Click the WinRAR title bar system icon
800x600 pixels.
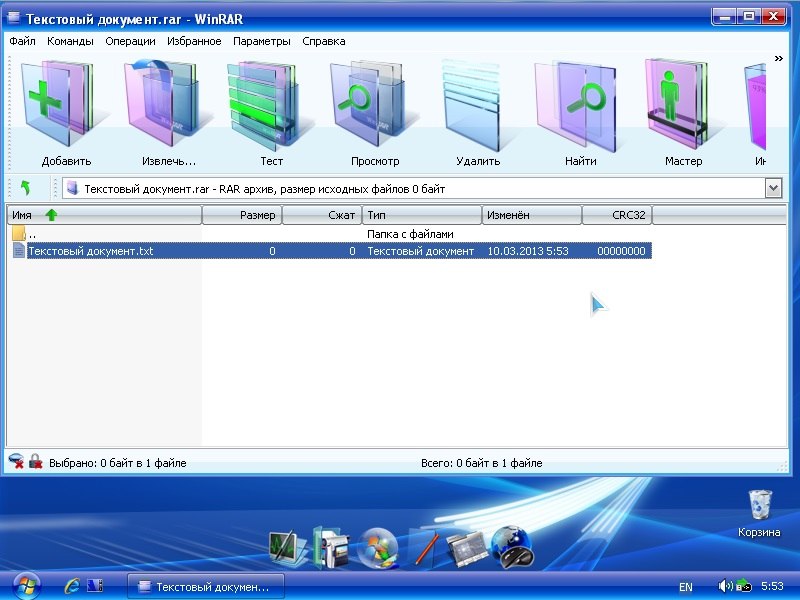(x=13, y=18)
